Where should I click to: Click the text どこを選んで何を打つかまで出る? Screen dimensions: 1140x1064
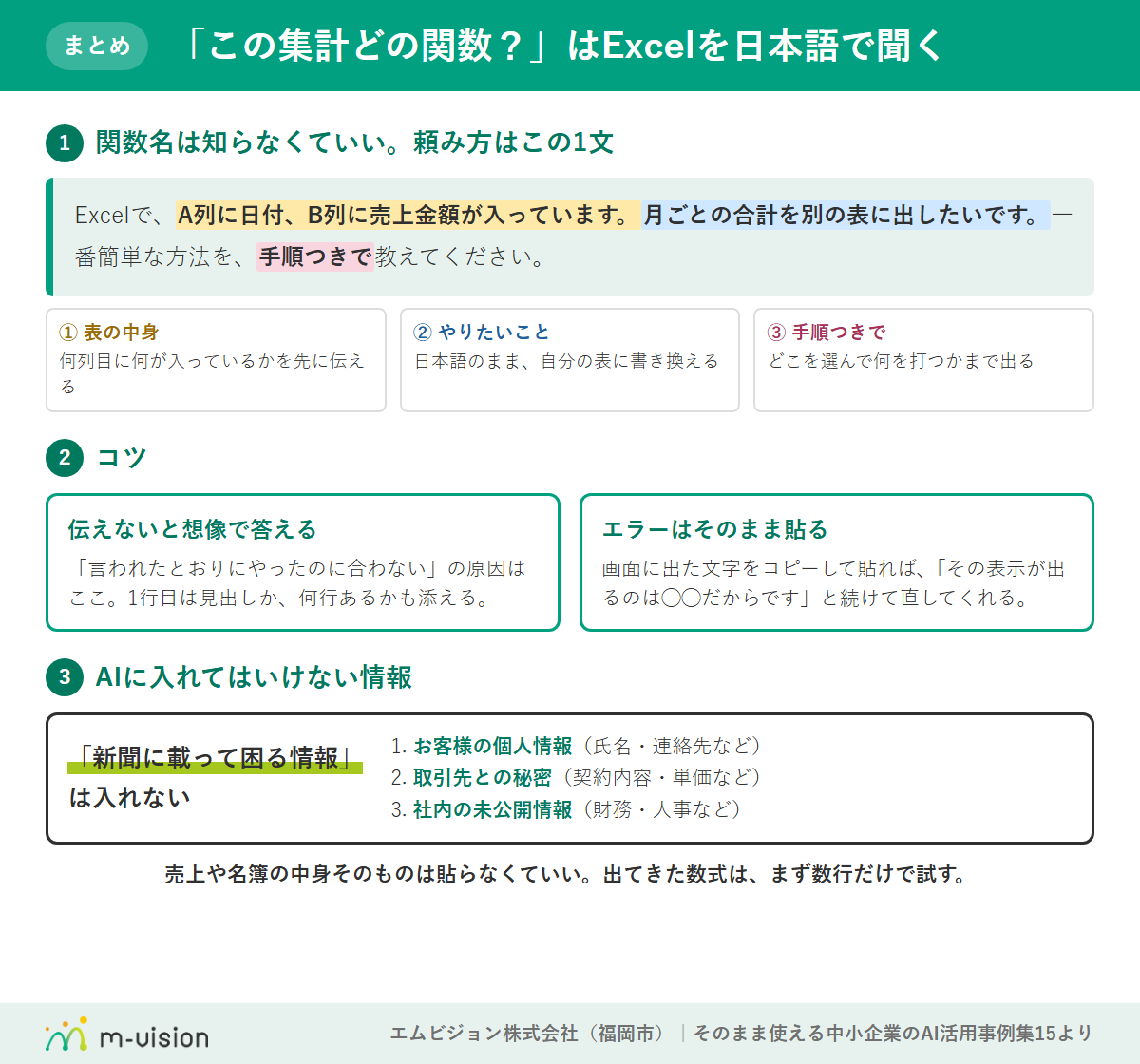[x=901, y=361]
